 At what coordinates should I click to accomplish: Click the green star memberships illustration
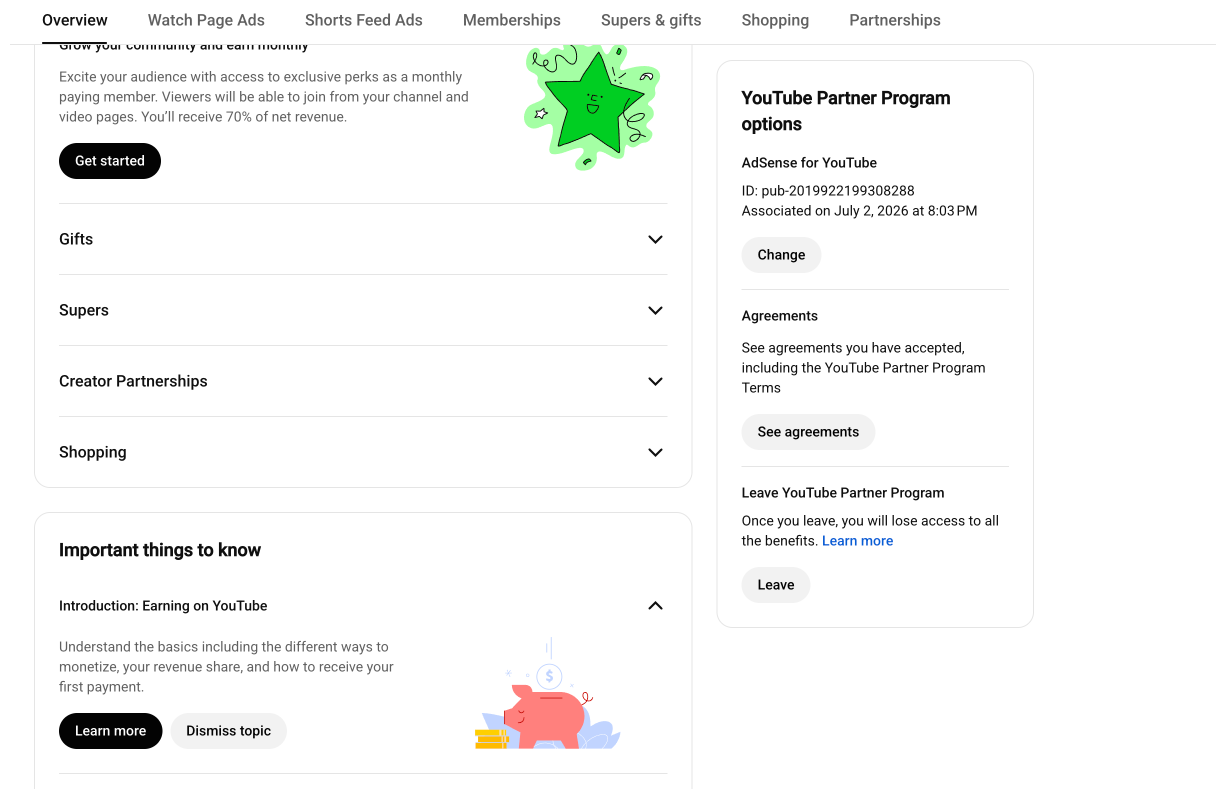(591, 107)
